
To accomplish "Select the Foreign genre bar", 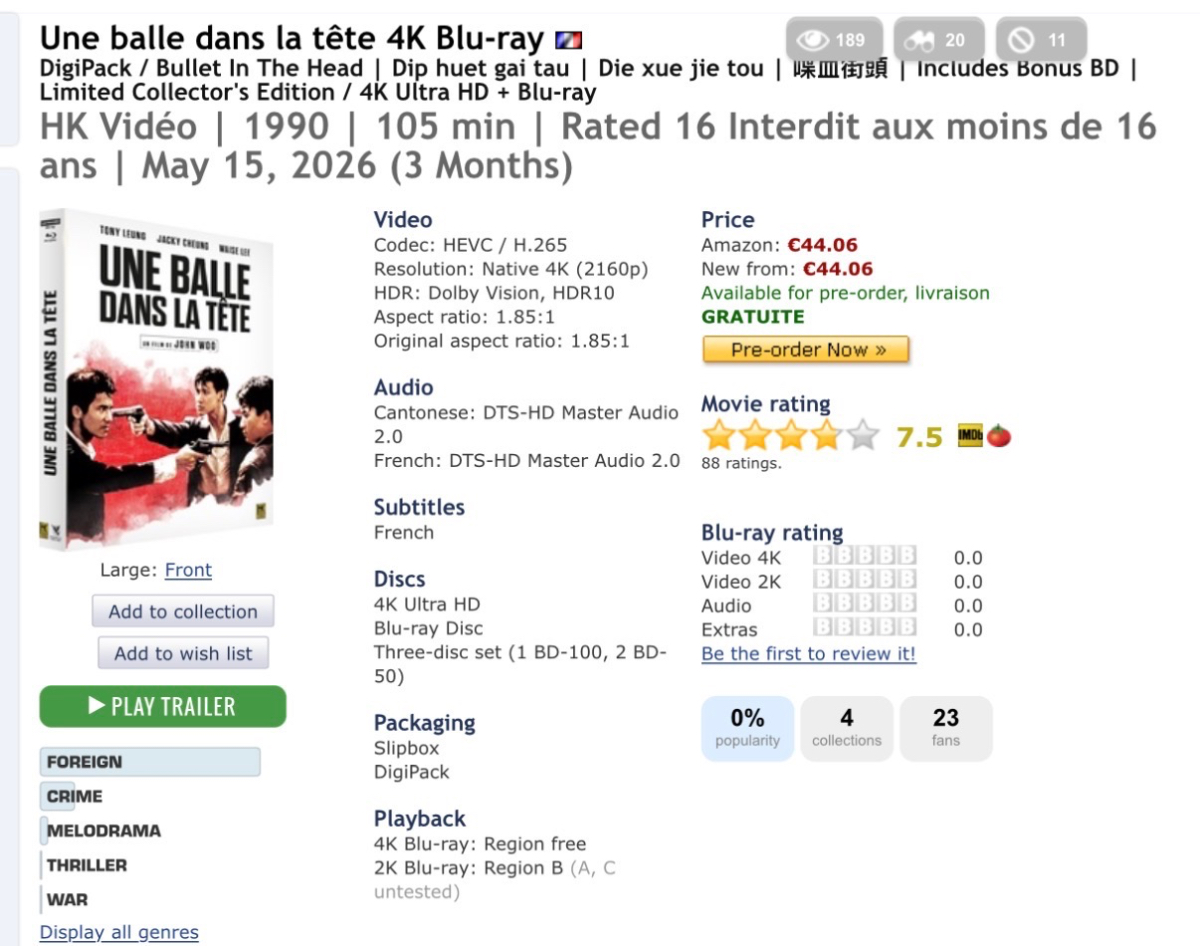I will (x=150, y=762).
